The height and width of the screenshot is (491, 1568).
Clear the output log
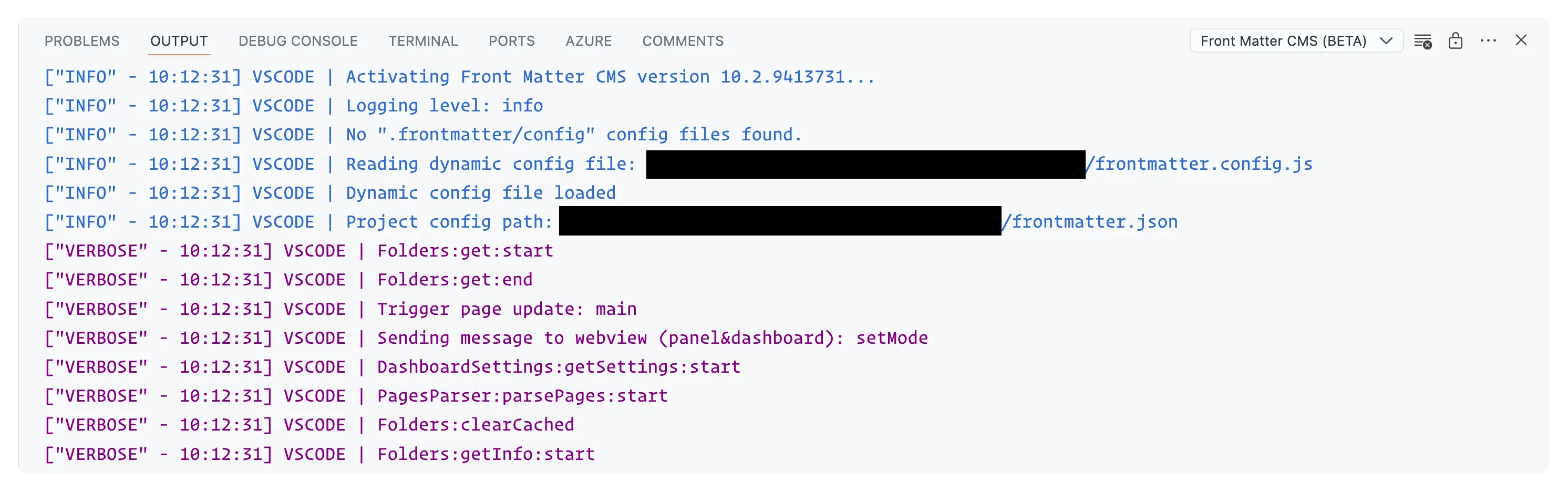[x=1422, y=42]
